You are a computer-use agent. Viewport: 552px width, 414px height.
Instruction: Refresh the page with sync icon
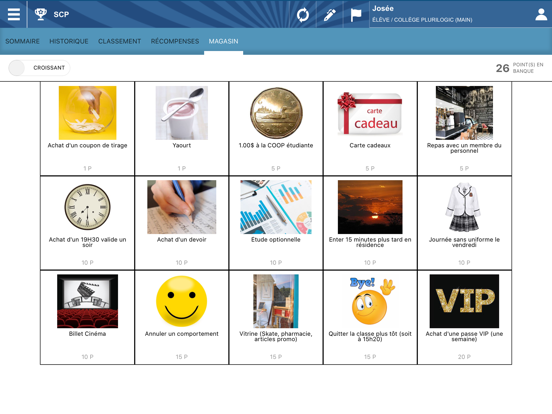tap(303, 15)
